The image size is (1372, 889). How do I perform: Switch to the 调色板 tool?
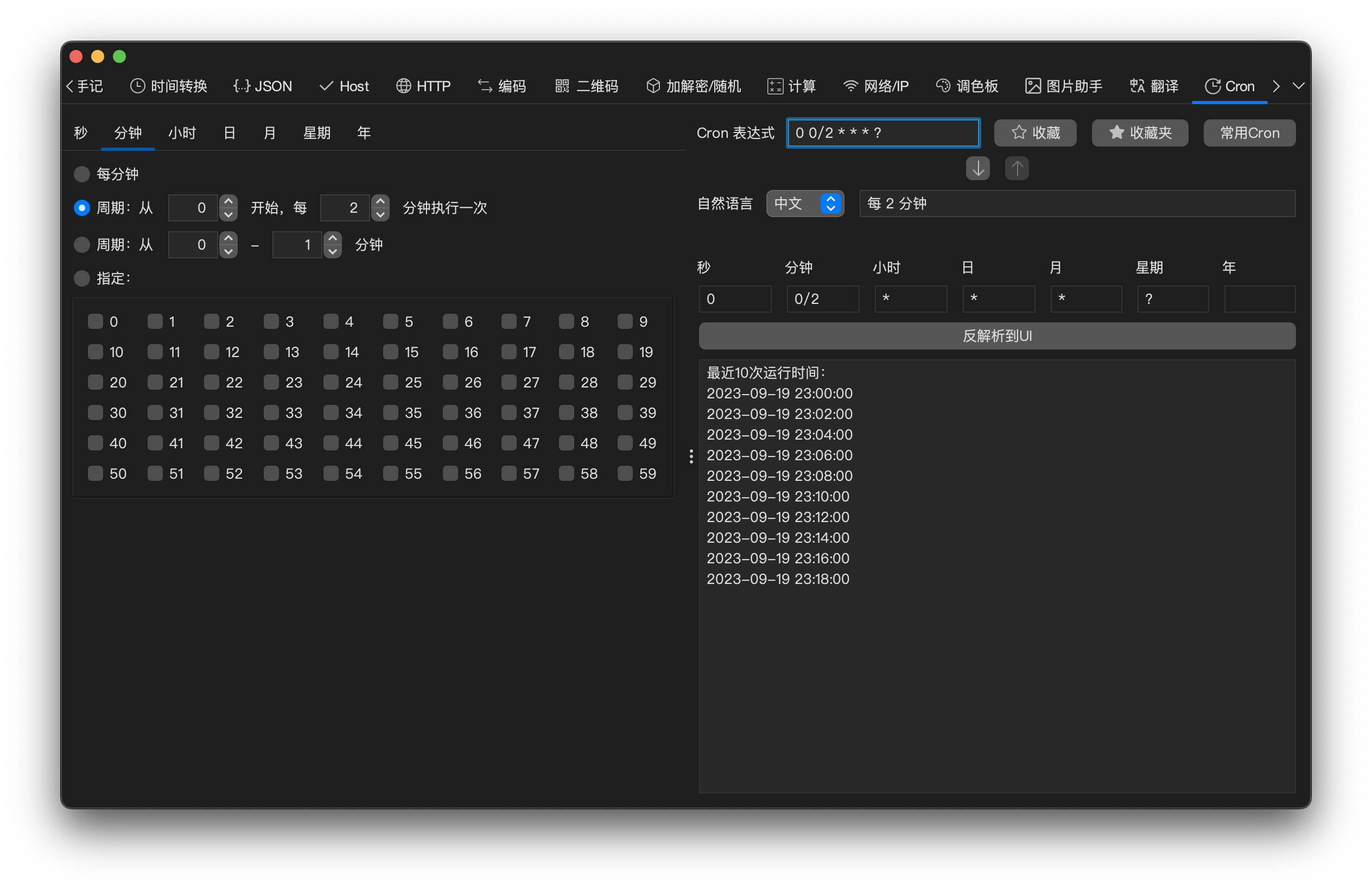point(967,86)
